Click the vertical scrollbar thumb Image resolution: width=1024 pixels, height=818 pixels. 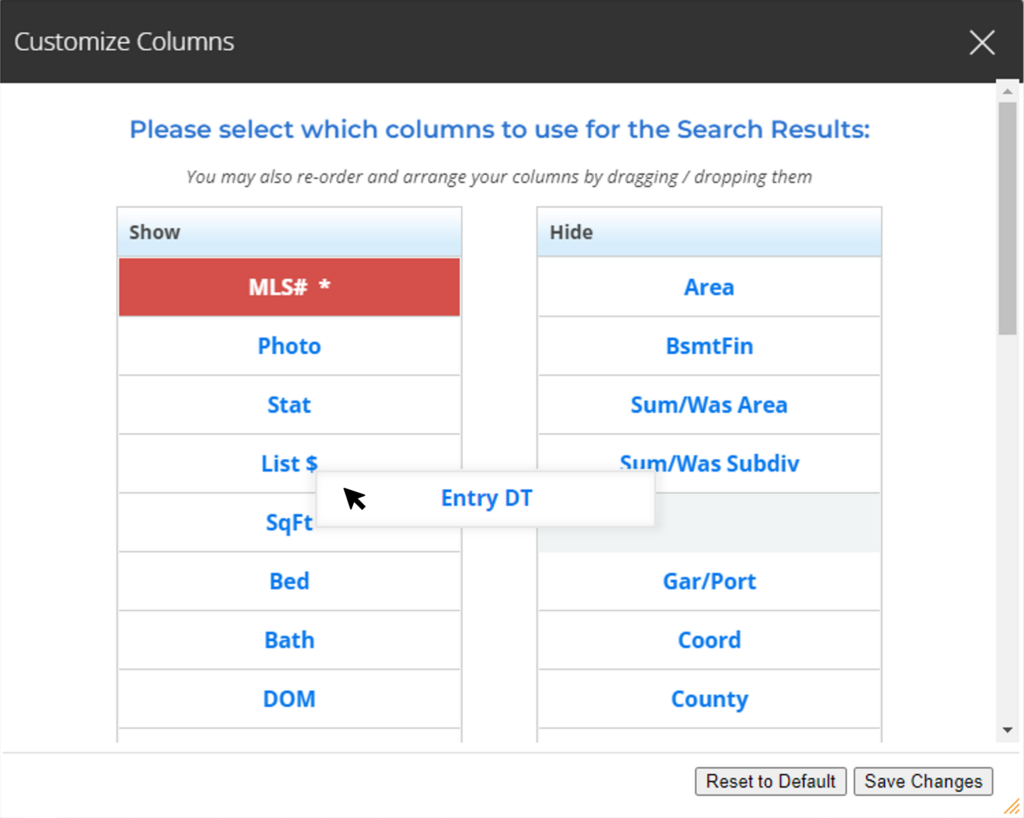pyautogui.click(x=1008, y=219)
